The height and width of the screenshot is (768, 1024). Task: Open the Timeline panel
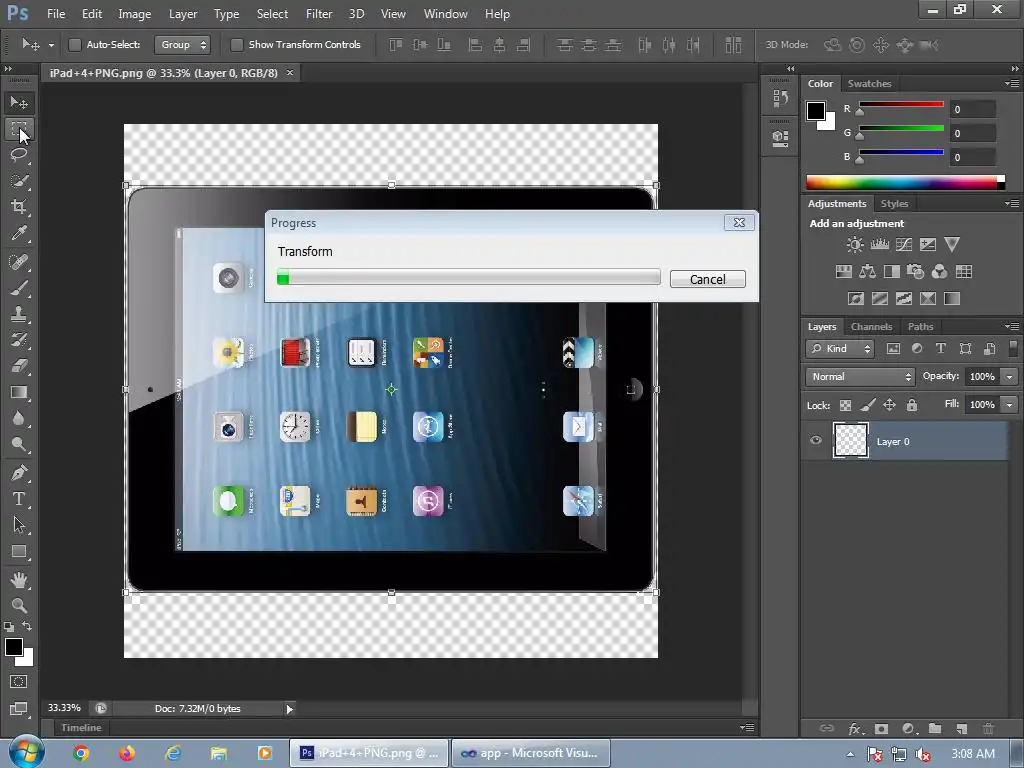(81, 728)
